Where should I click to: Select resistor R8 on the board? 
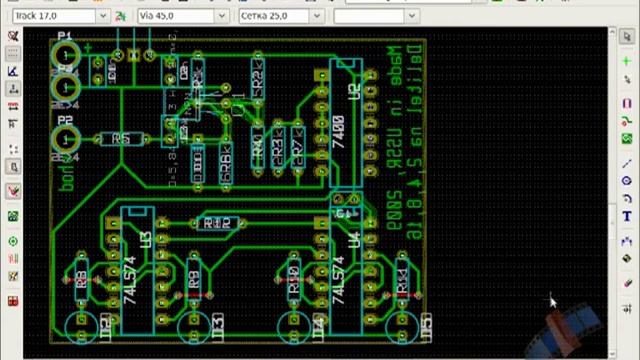point(81,280)
